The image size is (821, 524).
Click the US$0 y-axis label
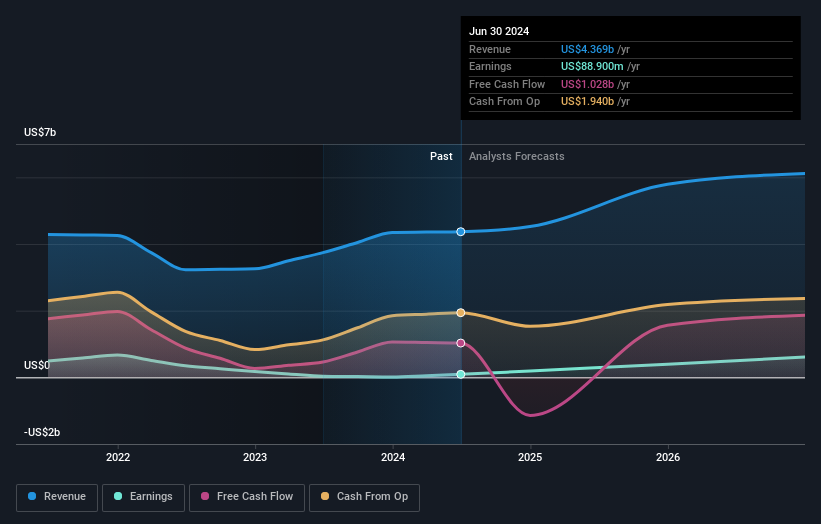[37, 365]
